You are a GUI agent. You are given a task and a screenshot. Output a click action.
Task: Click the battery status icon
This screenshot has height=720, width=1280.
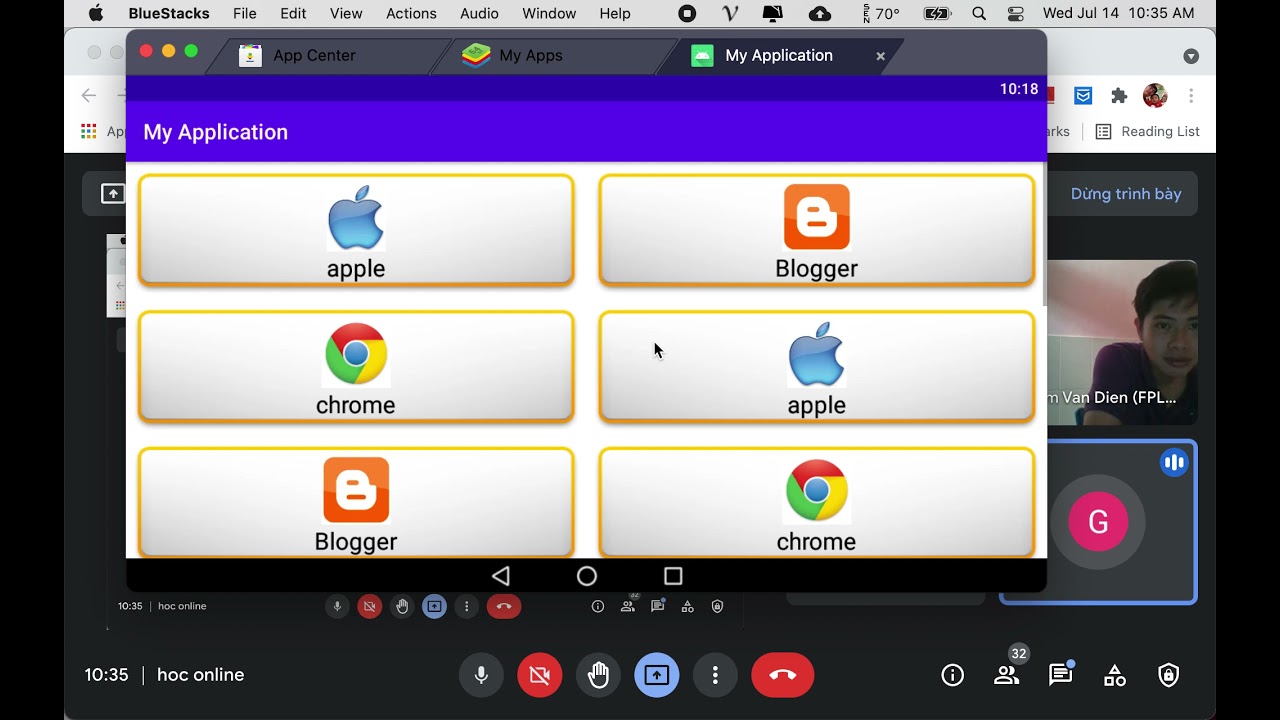pos(937,13)
